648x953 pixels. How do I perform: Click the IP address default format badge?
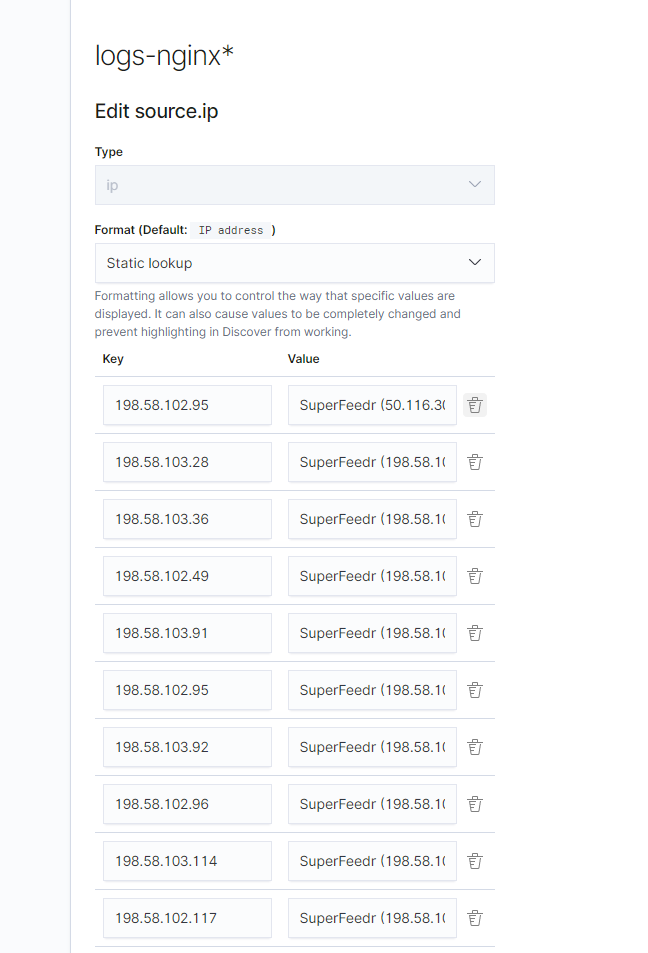231,229
